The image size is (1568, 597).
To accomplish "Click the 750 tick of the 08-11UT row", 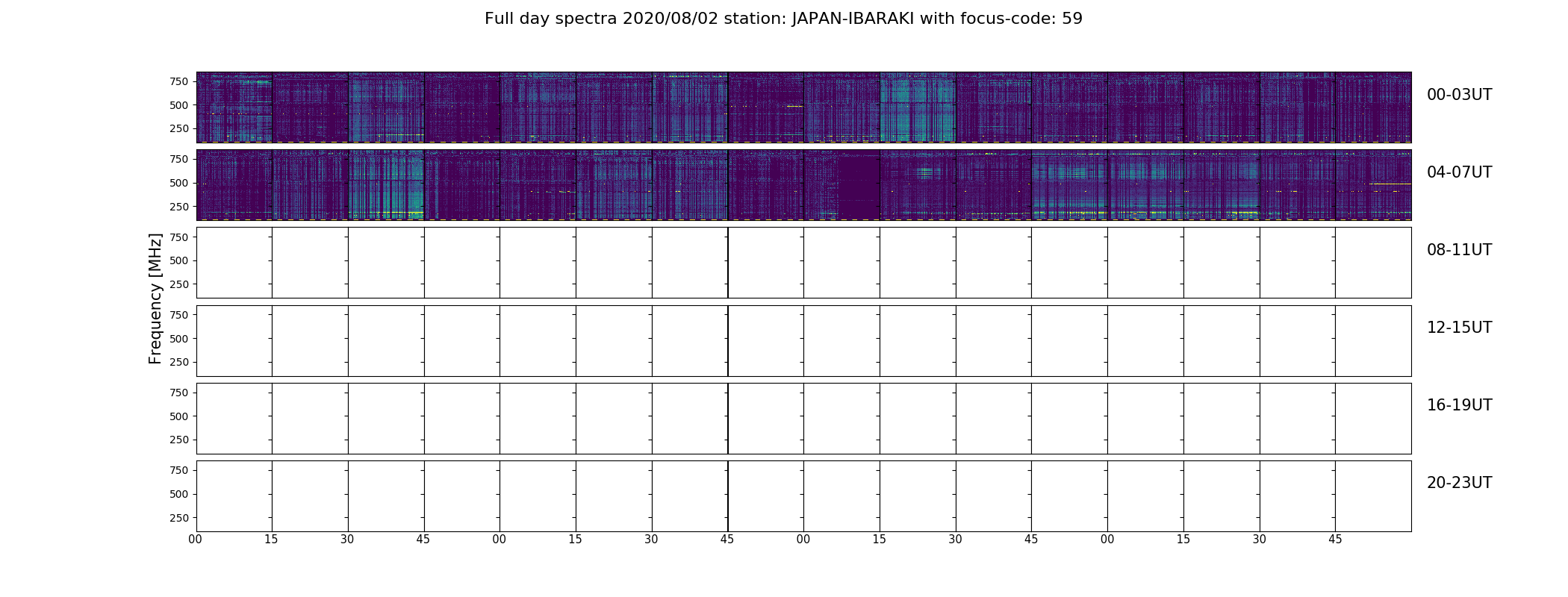I will (179, 237).
